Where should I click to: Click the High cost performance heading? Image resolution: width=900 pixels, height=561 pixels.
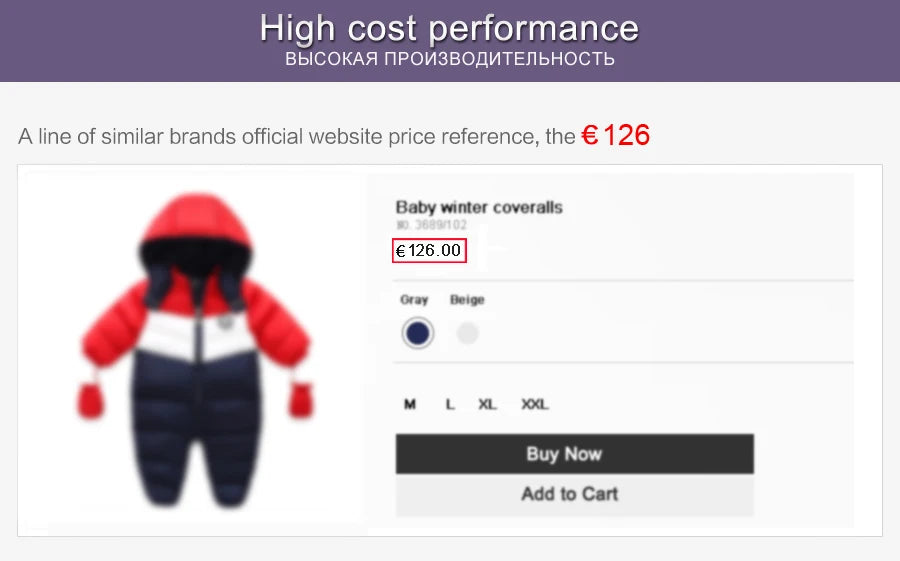tap(449, 28)
